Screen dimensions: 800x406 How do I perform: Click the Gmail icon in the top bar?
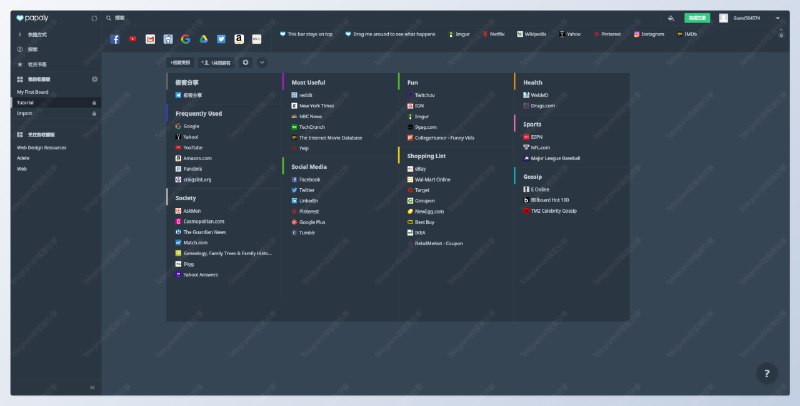[150, 39]
